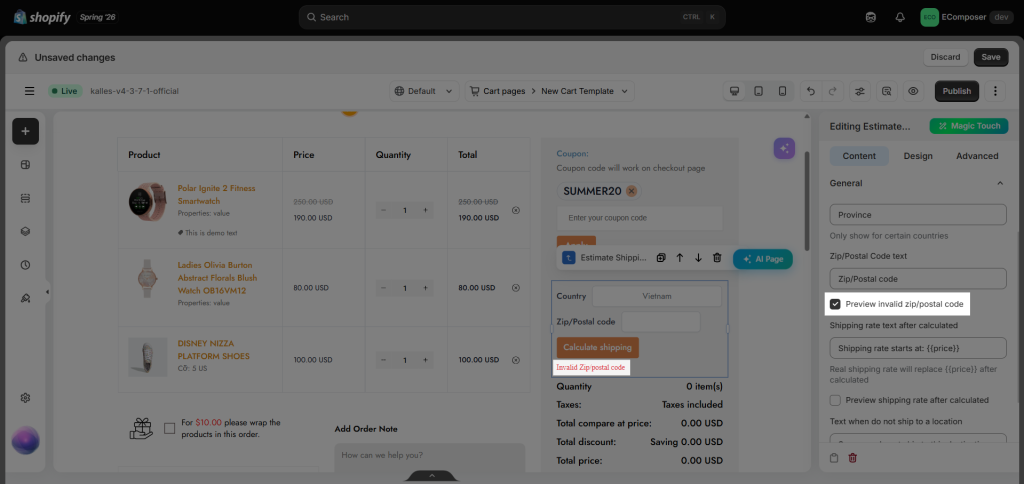Click the Shipping rate starts at field

918,348
